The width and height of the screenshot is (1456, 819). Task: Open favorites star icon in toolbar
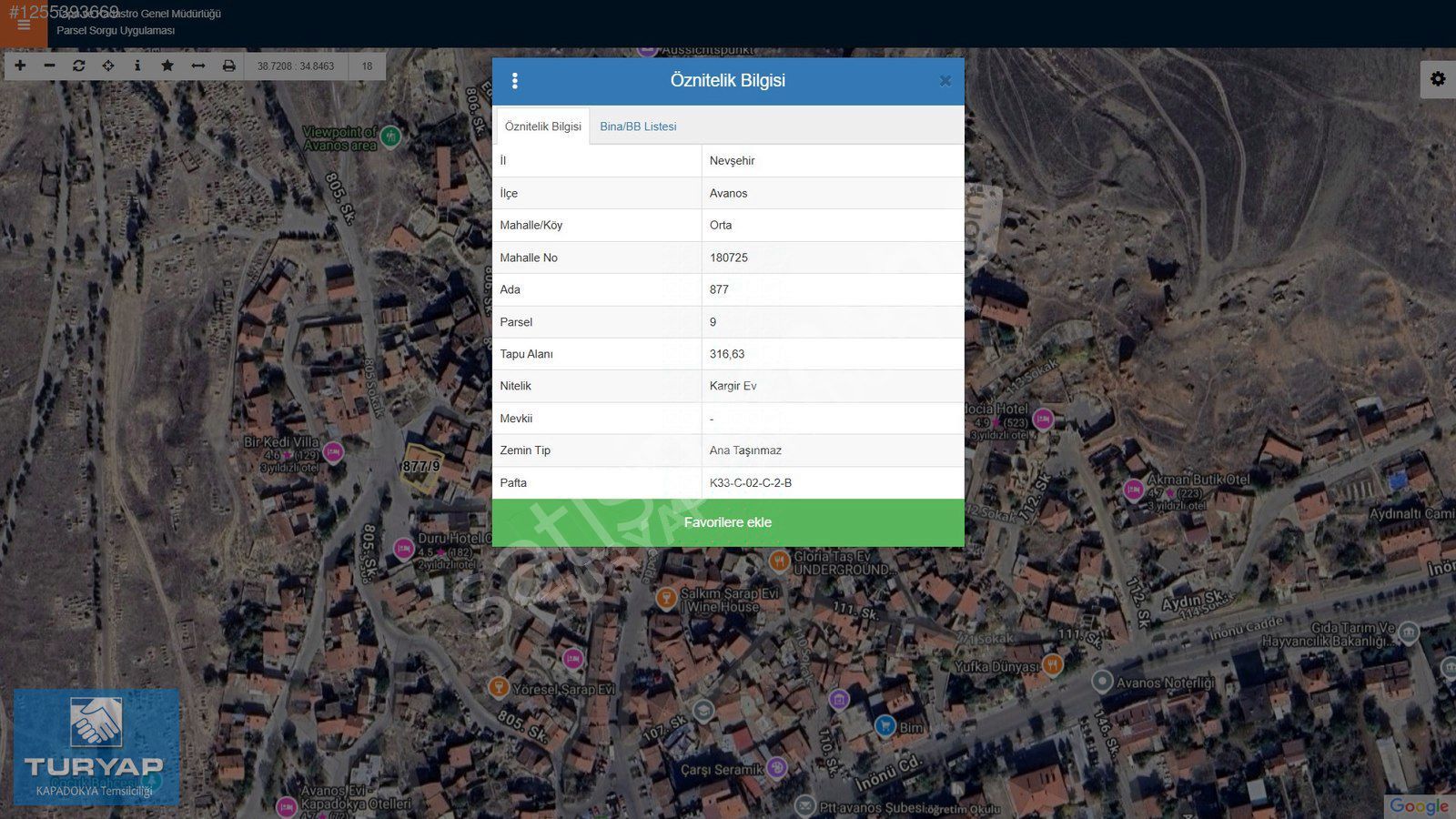pyautogui.click(x=167, y=66)
